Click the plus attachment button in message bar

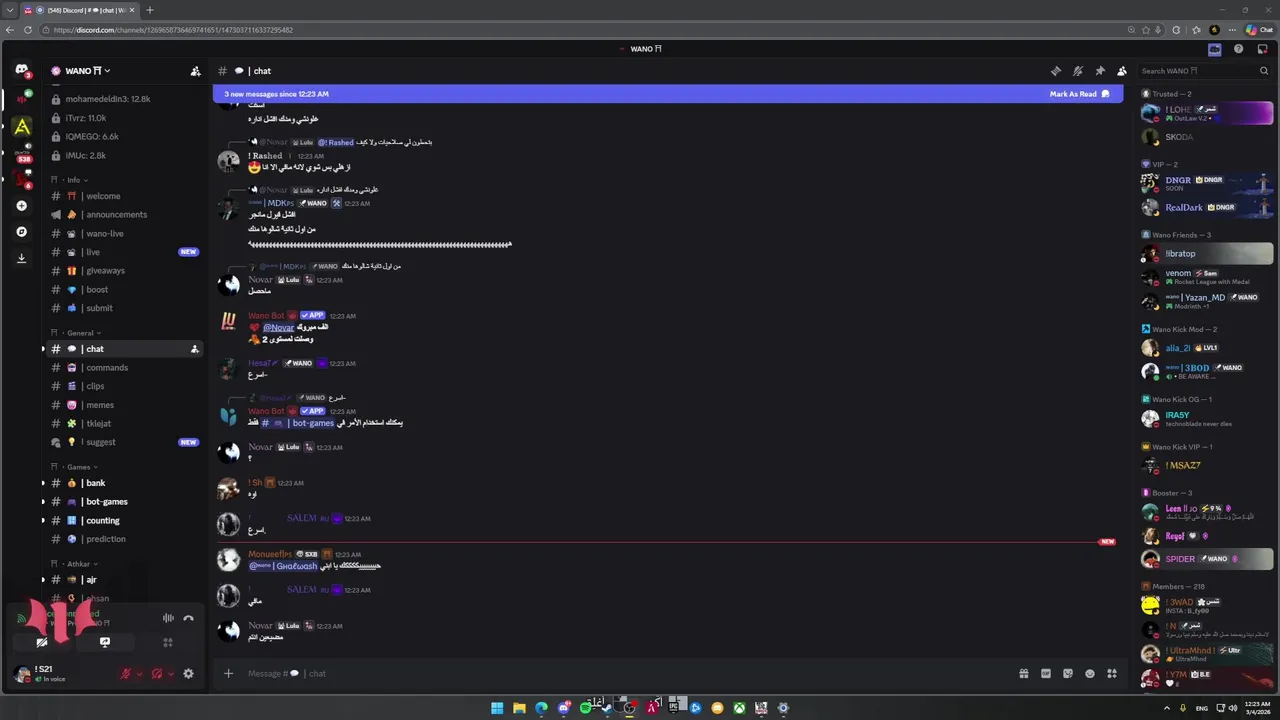228,673
